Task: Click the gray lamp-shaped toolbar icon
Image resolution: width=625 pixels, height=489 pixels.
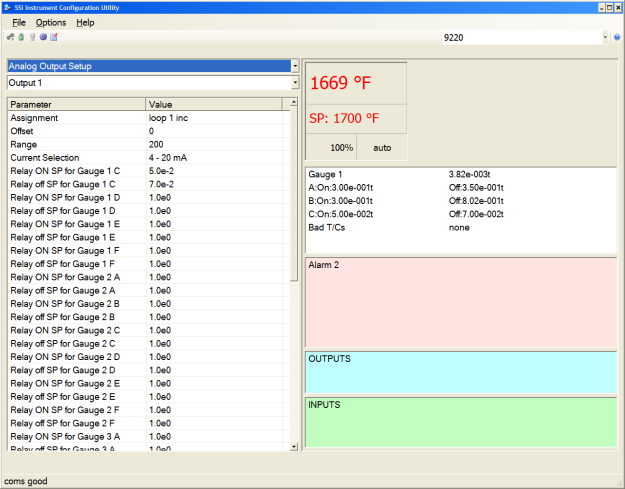Action: coord(32,37)
